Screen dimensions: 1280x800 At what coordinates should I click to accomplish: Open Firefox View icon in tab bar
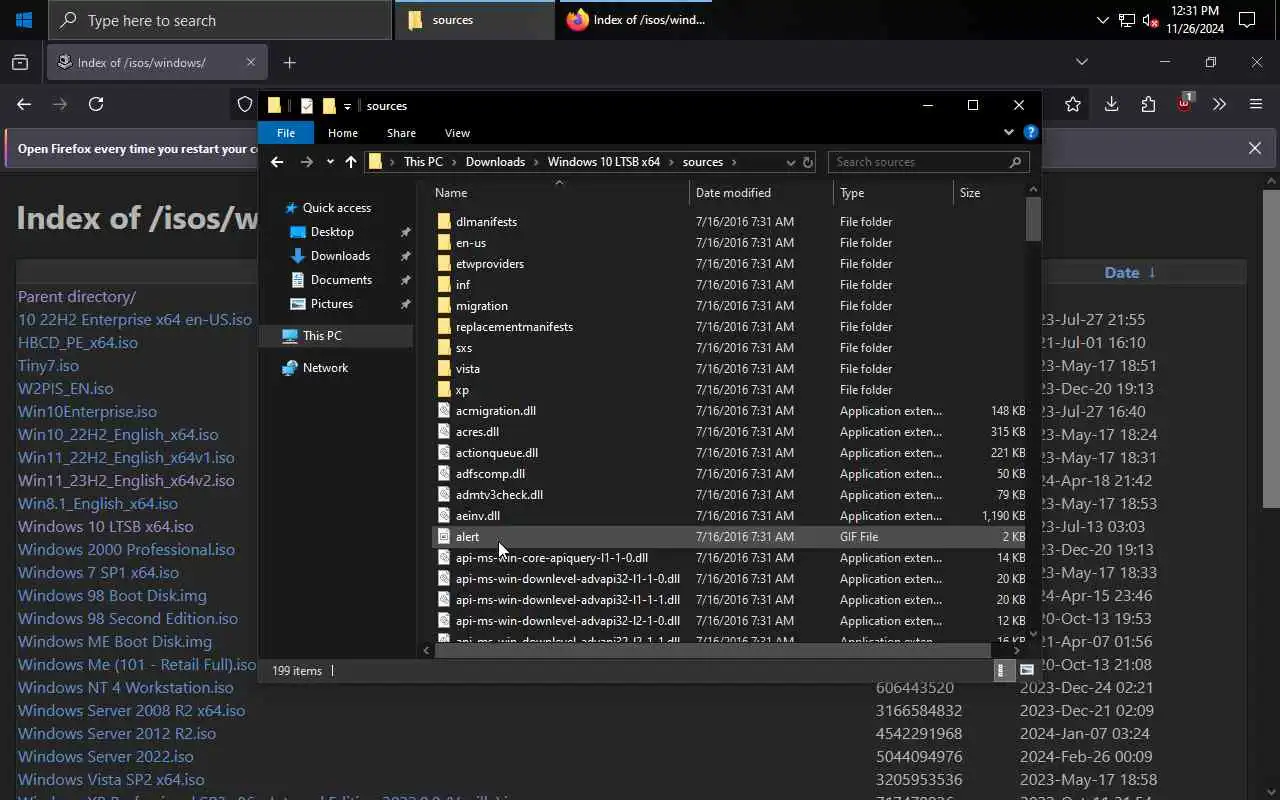coord(20,62)
